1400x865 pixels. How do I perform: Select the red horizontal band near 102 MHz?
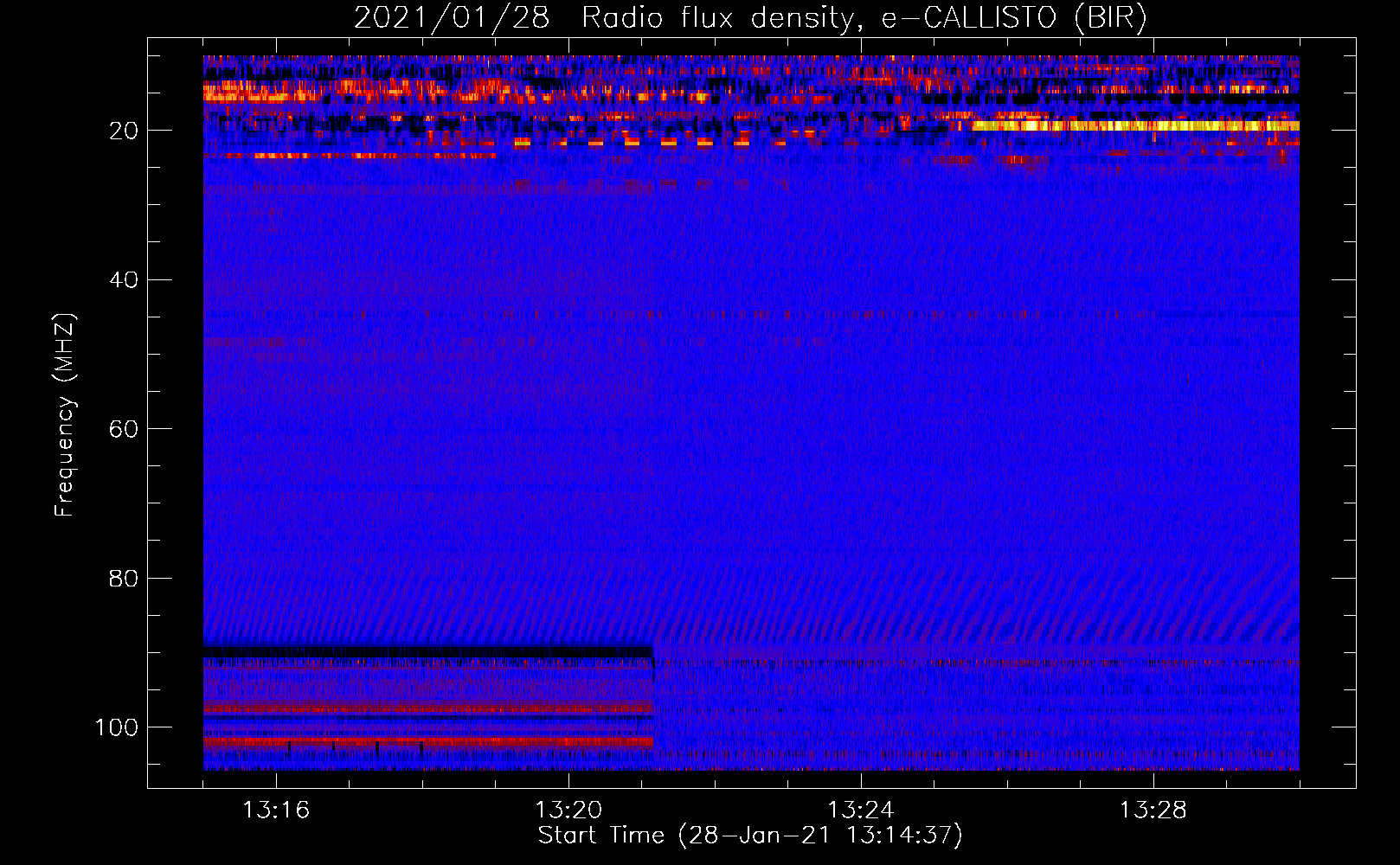(x=428, y=741)
